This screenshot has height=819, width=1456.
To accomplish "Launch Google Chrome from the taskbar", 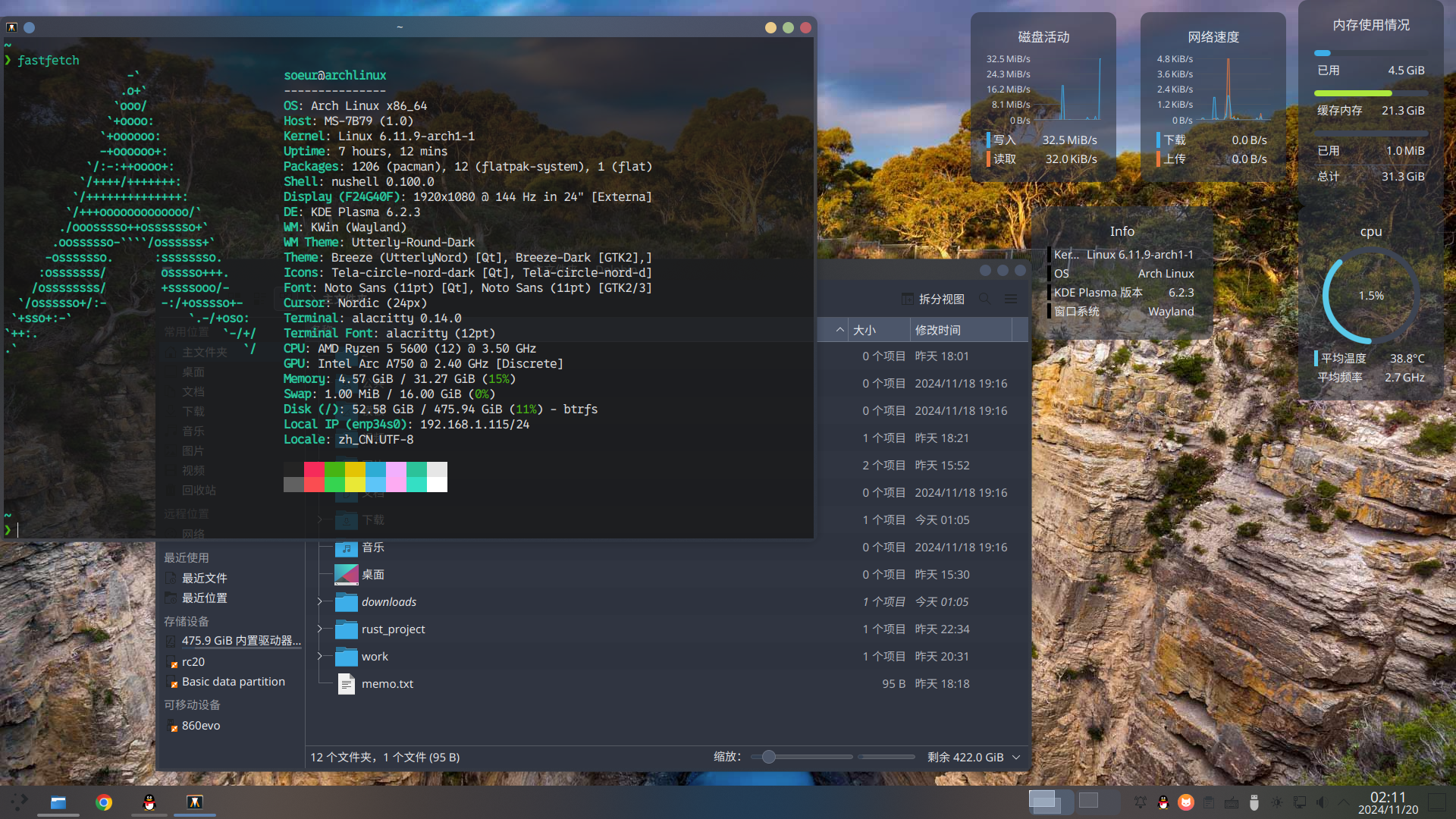I will coord(104,802).
